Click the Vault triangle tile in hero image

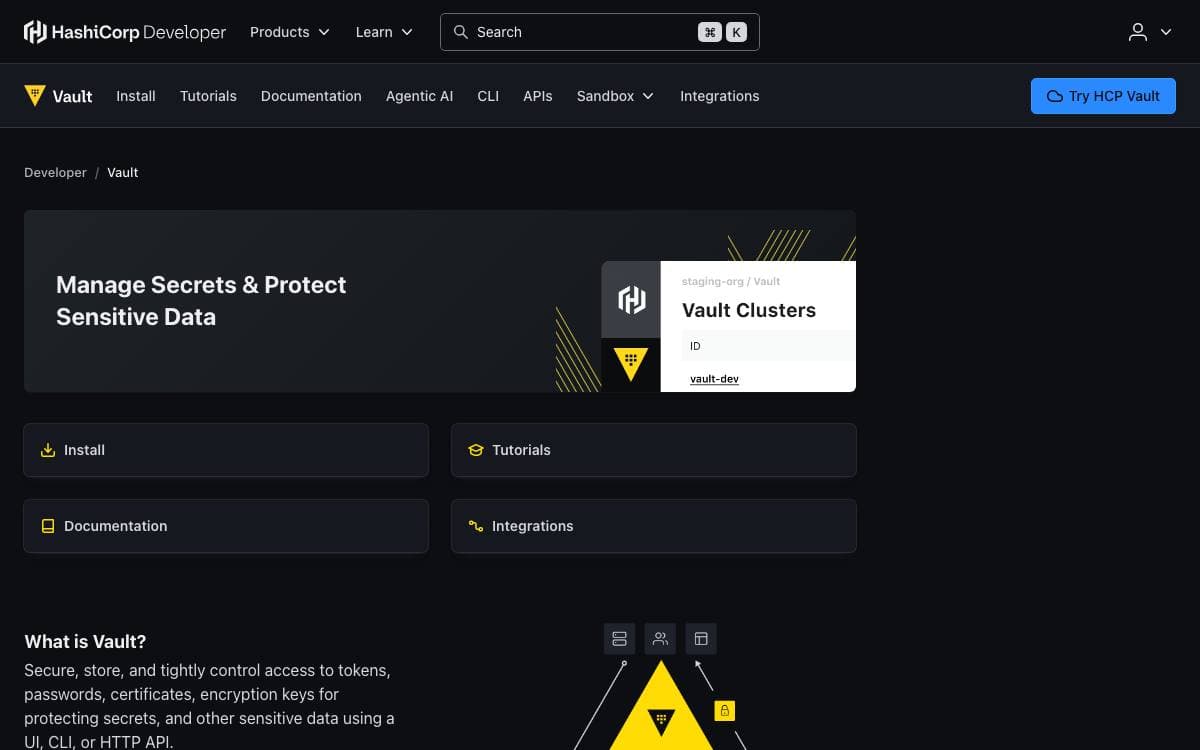coord(631,364)
